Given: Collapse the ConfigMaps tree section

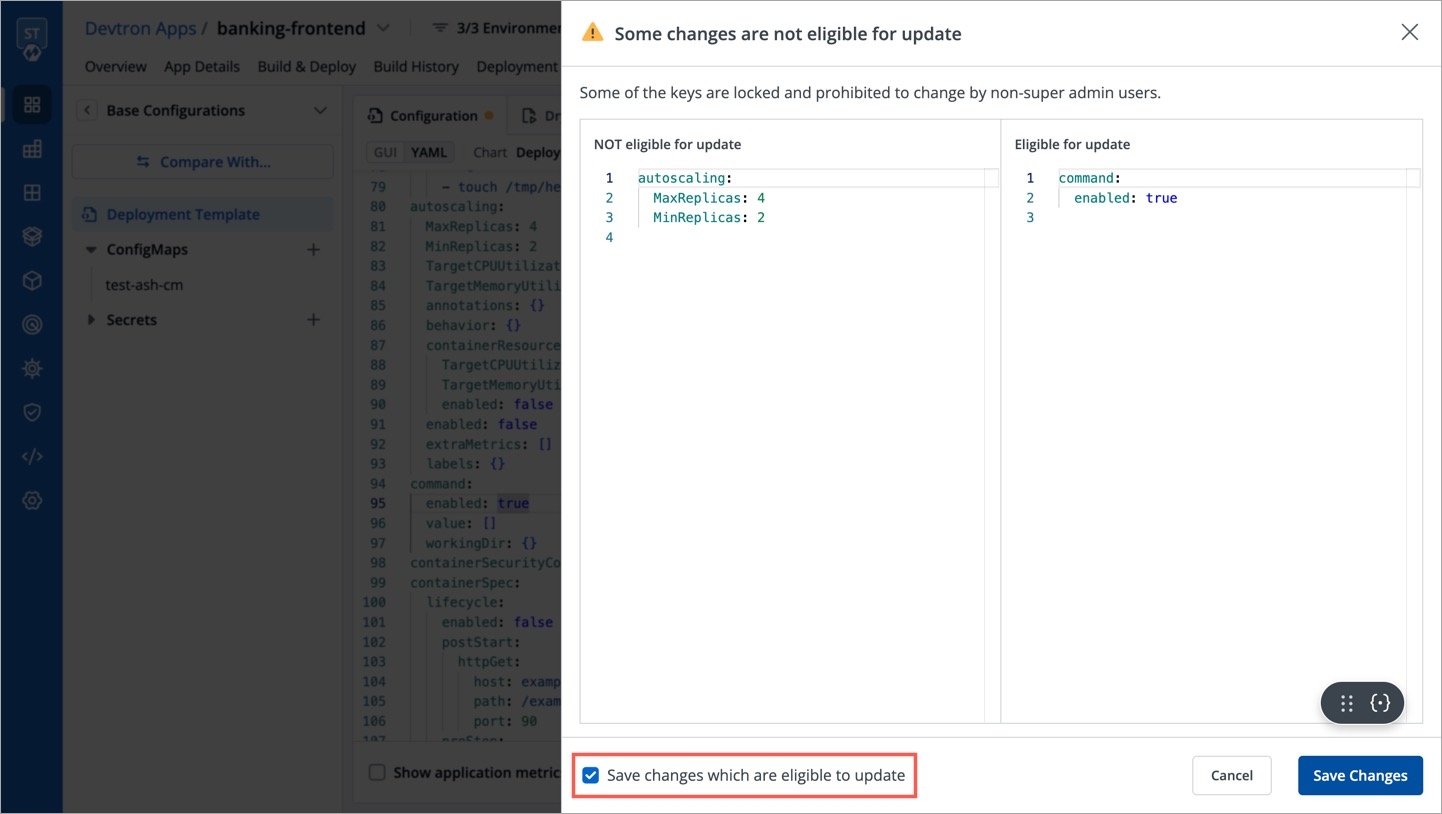Looking at the screenshot, I should tap(91, 250).
